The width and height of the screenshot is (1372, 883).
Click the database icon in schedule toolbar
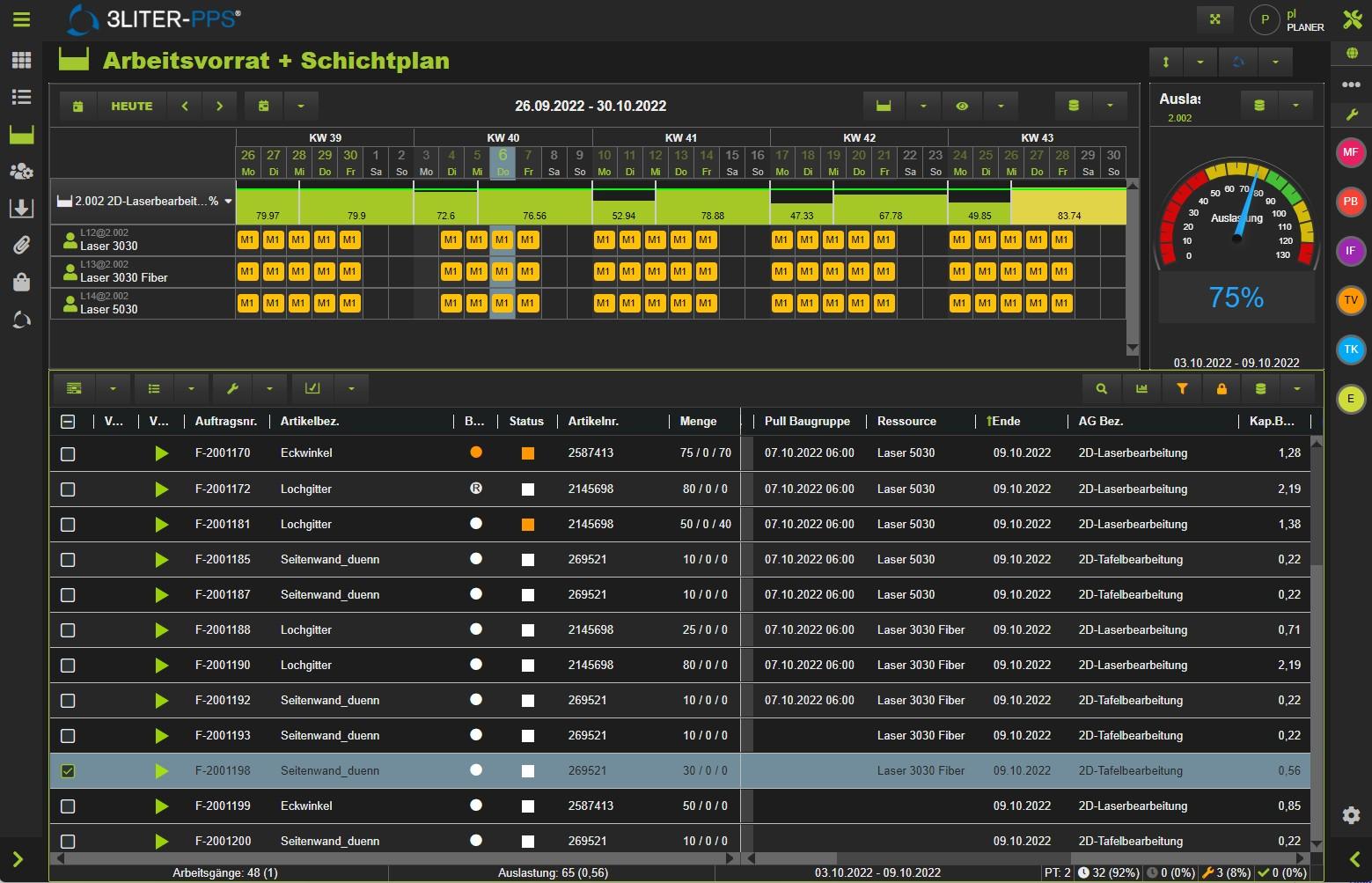[x=1073, y=106]
